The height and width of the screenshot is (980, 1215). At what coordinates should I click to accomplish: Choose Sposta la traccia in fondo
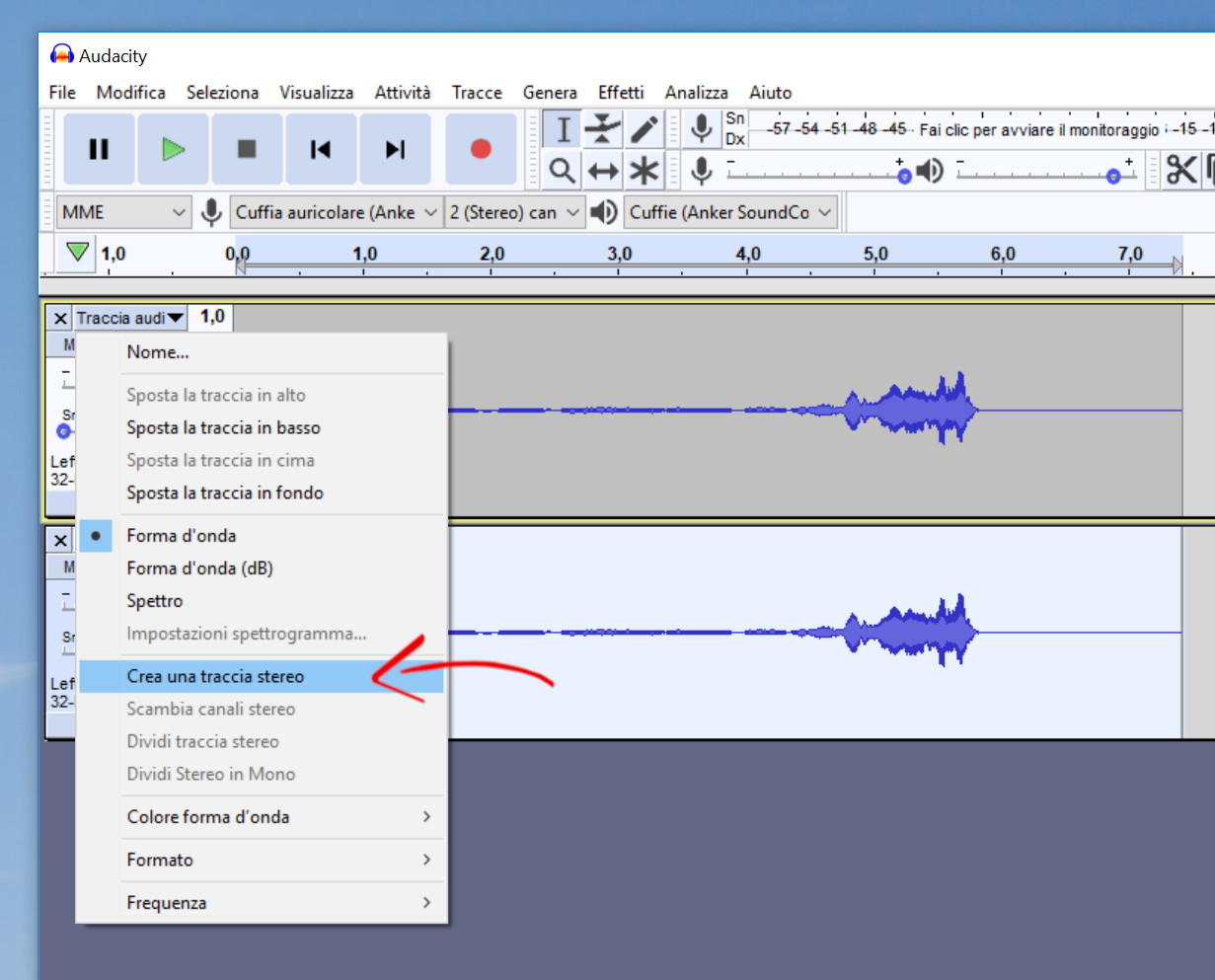point(262,493)
